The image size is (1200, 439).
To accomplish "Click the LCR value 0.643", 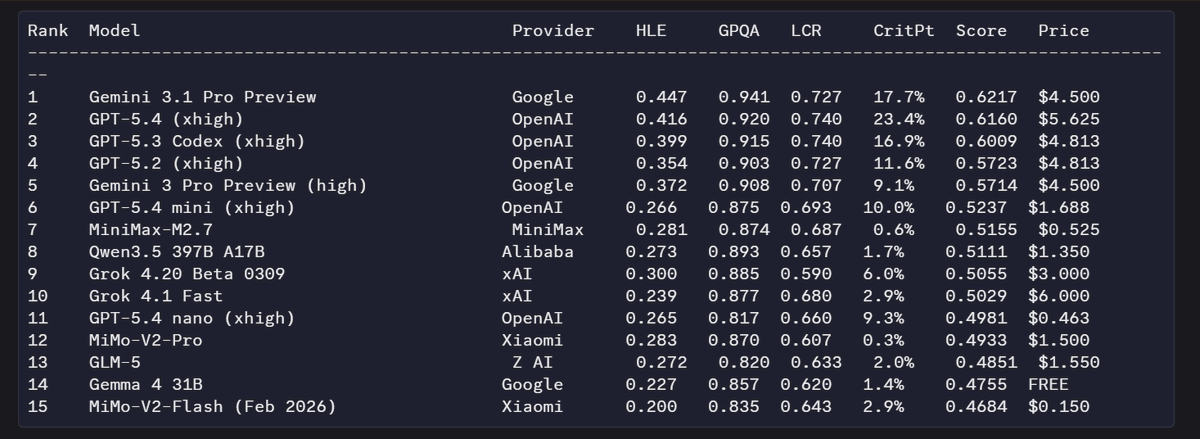I will click(806, 406).
